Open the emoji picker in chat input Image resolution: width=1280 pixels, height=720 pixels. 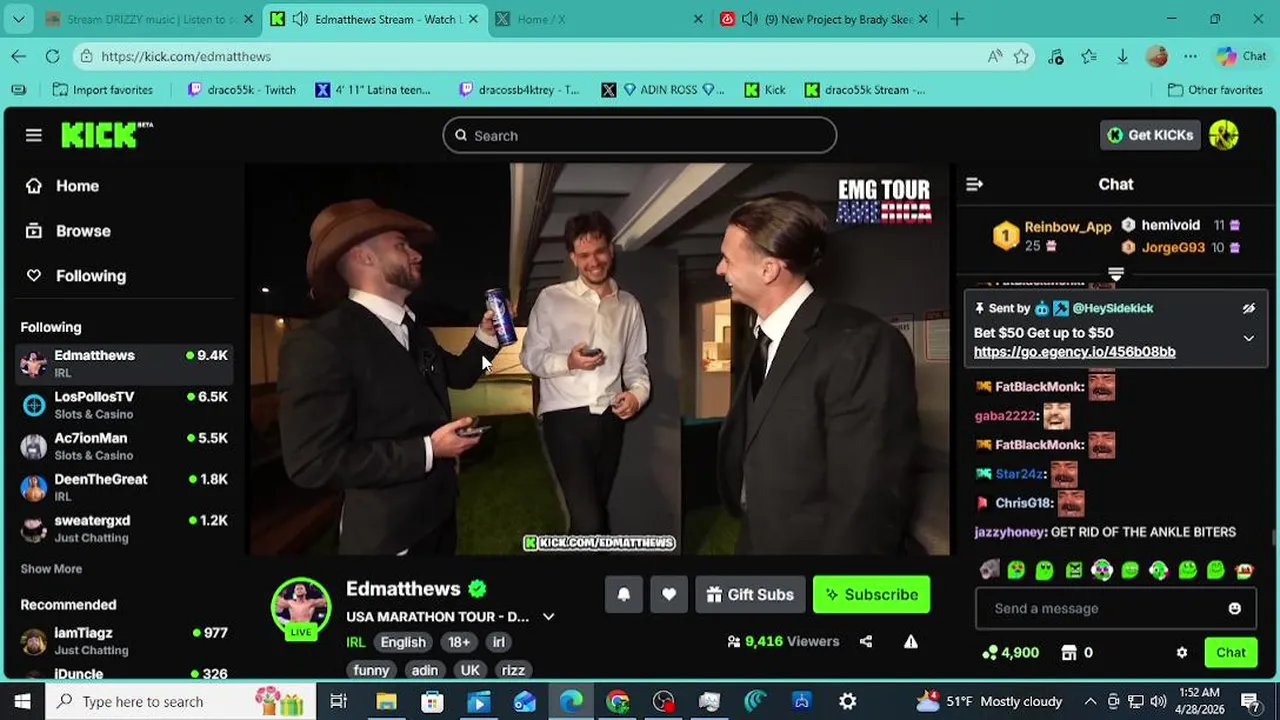1235,608
